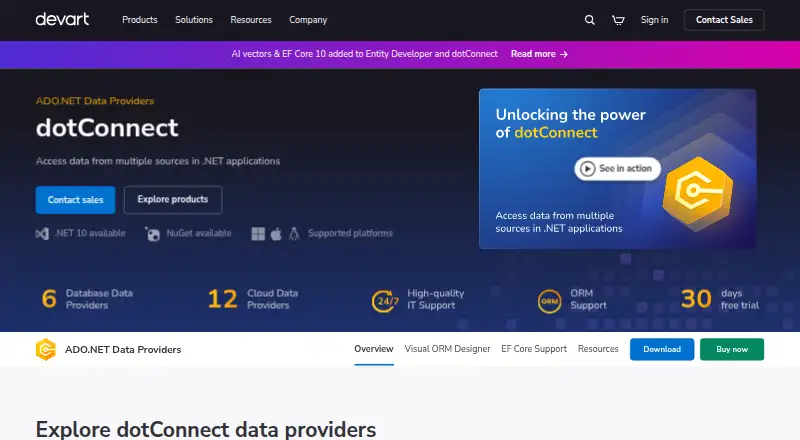
Task: Click the ORM Support circle icon
Action: (549, 301)
